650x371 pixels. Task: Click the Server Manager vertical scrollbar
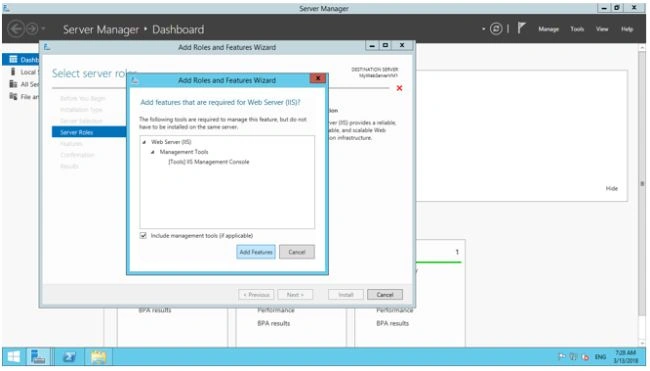[x=642, y=183]
